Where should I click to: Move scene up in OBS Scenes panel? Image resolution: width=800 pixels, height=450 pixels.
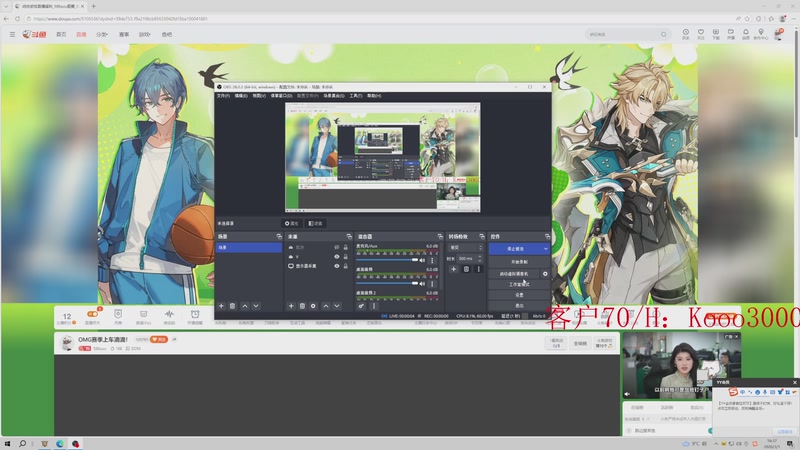245,306
